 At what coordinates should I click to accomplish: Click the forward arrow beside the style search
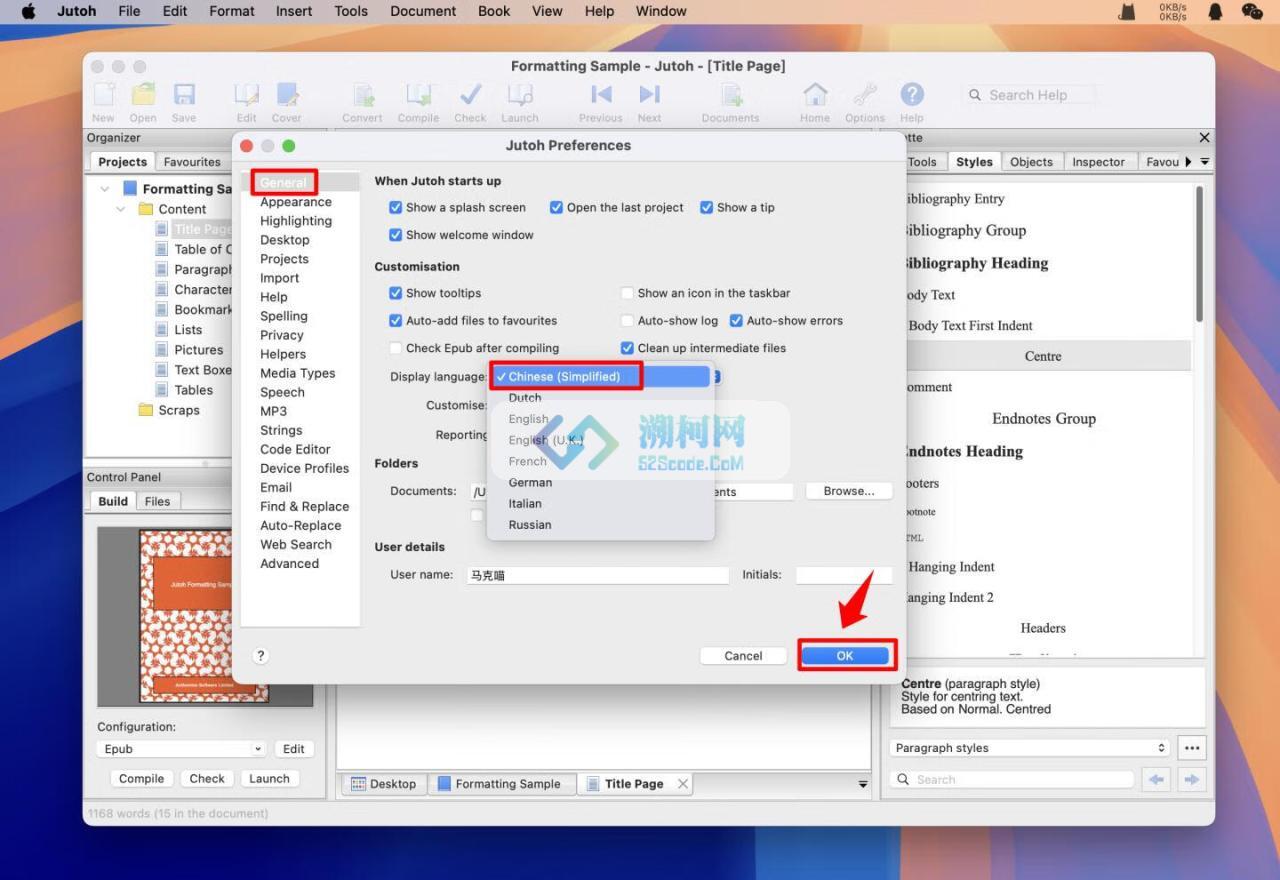1191,779
